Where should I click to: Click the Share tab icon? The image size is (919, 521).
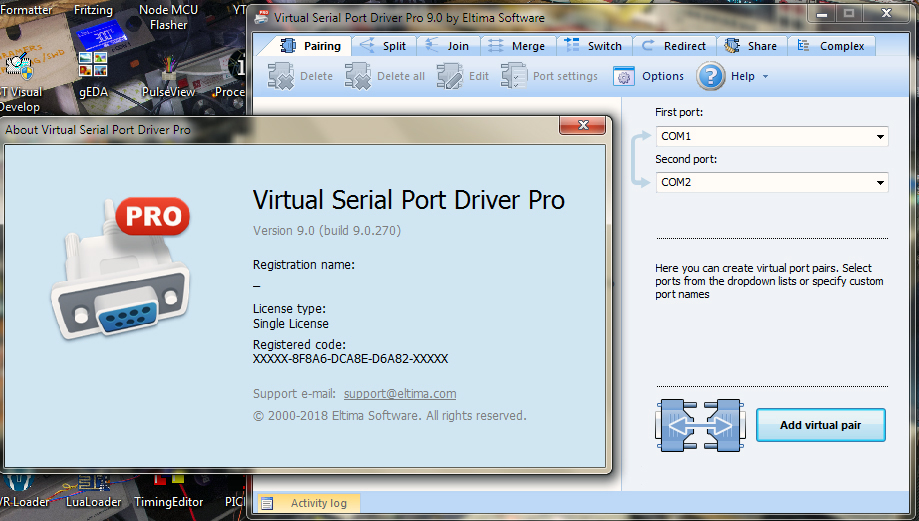[x=731, y=46]
